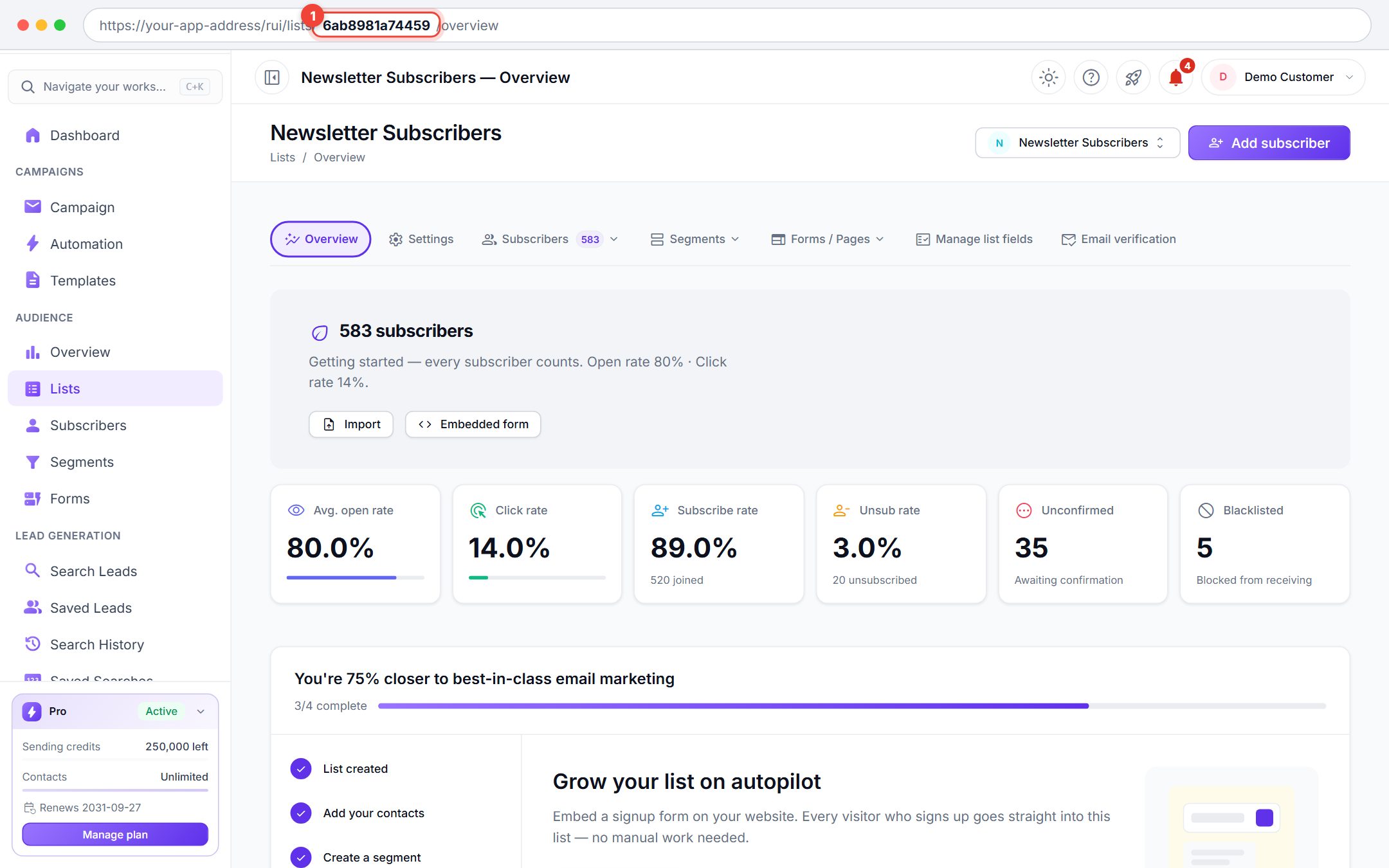Image resolution: width=1389 pixels, height=868 pixels.
Task: Click the Add subscriber button
Action: pyautogui.click(x=1269, y=143)
